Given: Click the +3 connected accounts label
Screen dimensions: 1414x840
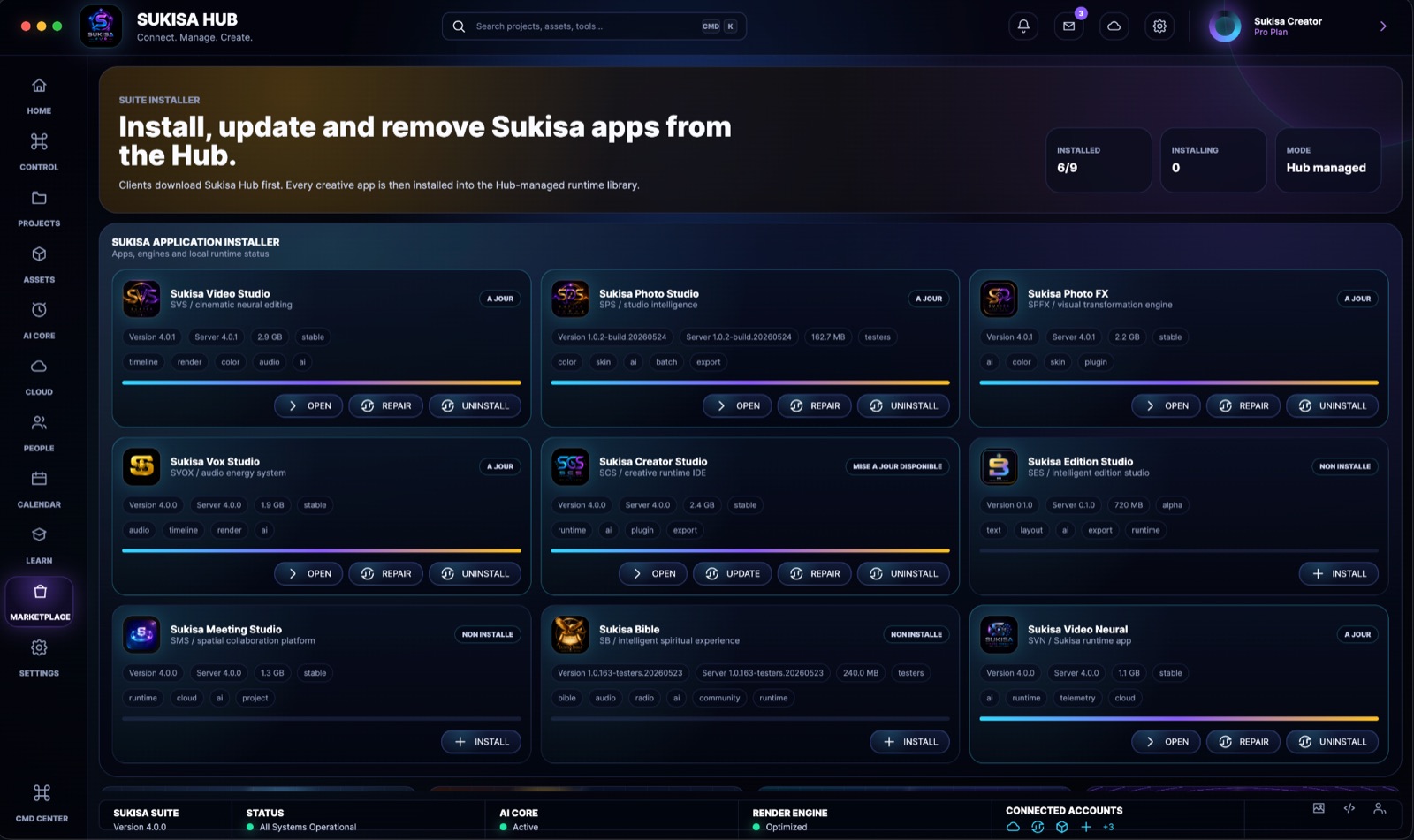Looking at the screenshot, I should [x=1108, y=828].
